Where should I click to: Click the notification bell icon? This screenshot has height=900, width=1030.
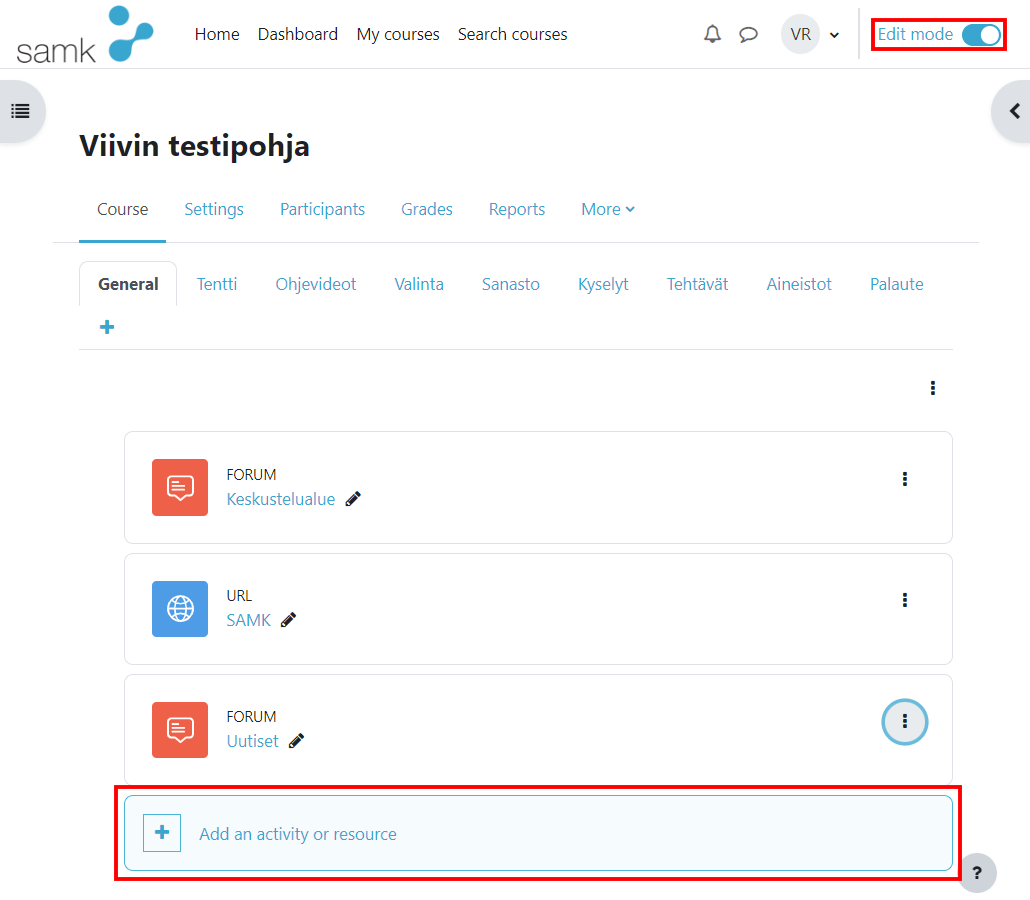pyautogui.click(x=712, y=34)
